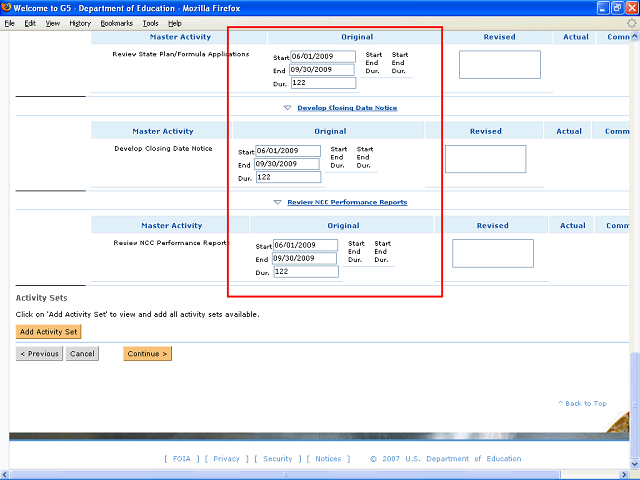
Task: Click Start date field for Review State Plan
Action: 323,56
